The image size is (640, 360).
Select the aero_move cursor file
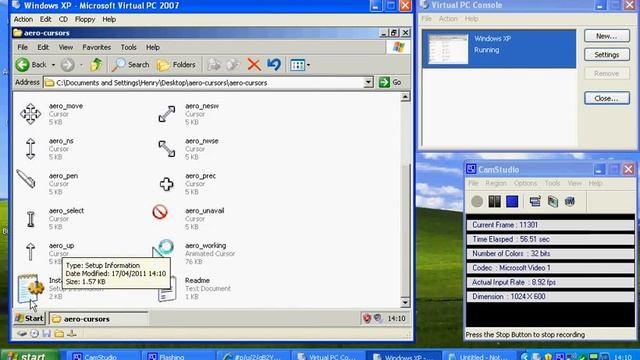(x=50, y=113)
